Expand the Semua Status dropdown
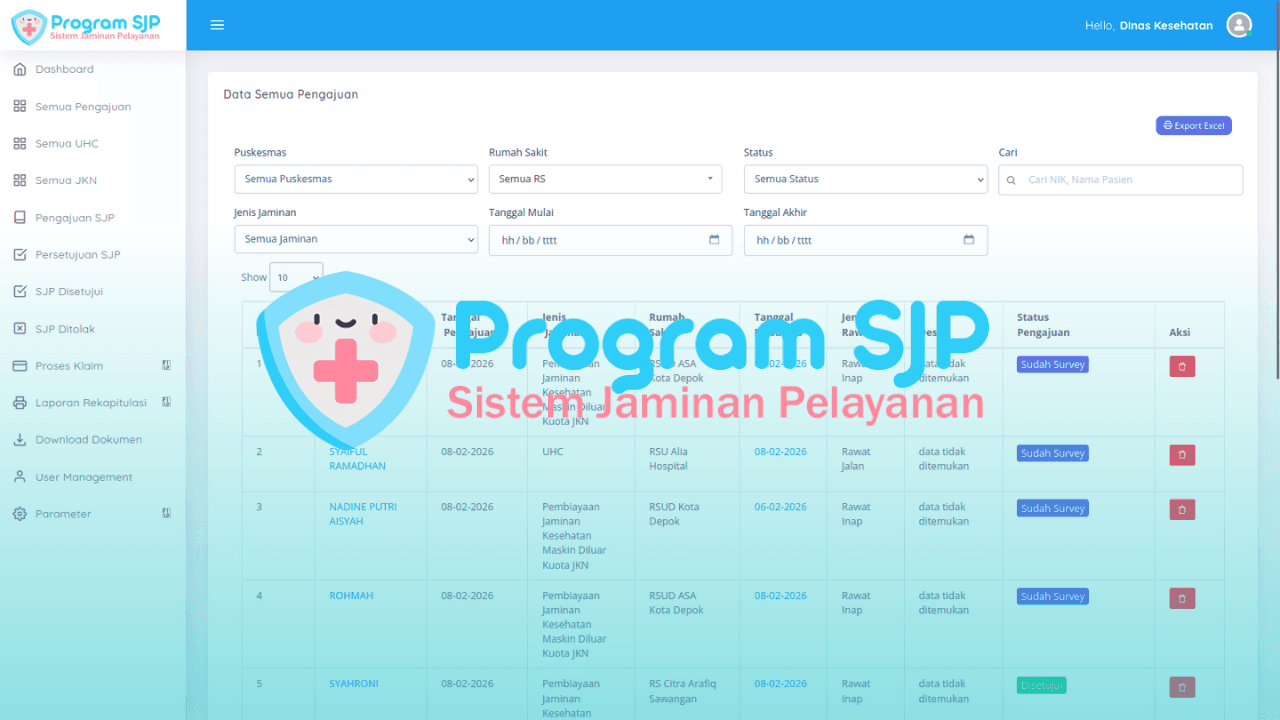This screenshot has width=1280, height=720. (x=865, y=179)
